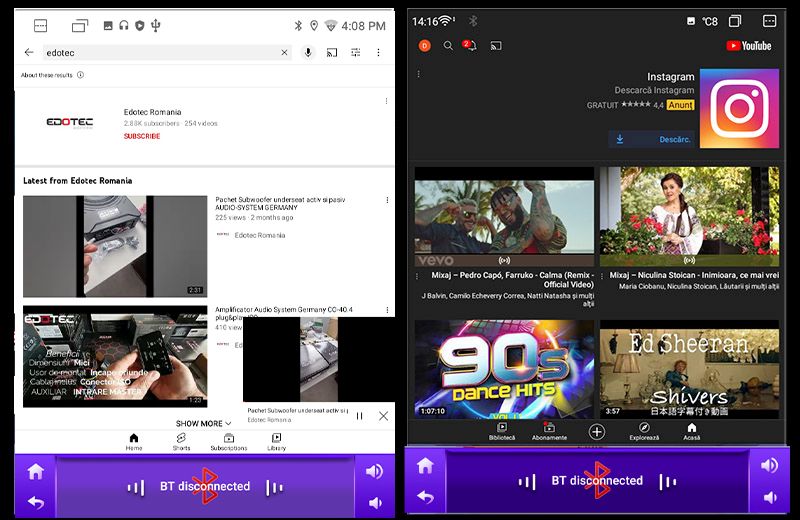Open Explorează tab
The height and width of the screenshot is (520, 800).
[x=644, y=431]
